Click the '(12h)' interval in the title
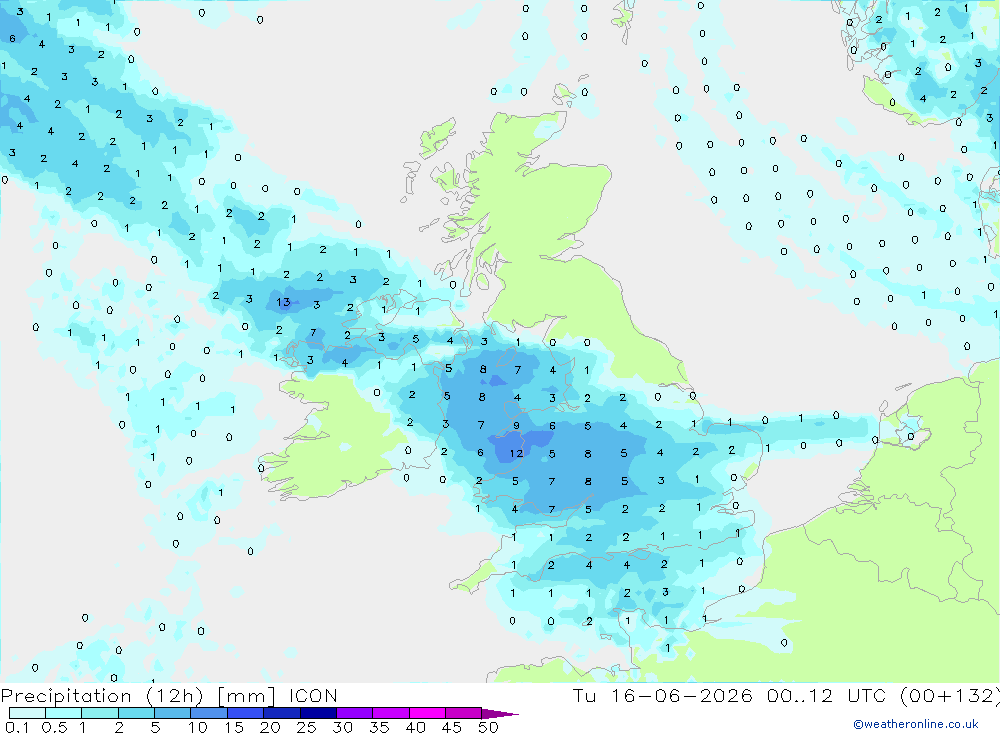Screen dimensions: 1000x733 175,696
